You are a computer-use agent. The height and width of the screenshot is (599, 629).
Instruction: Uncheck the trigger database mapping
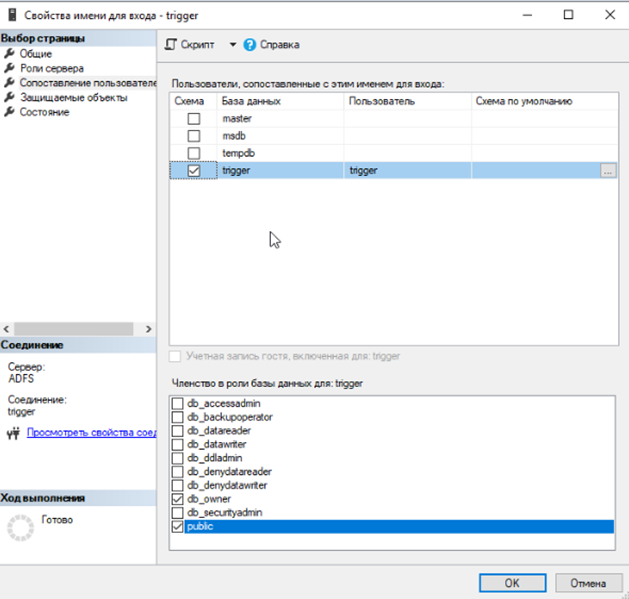pos(194,171)
